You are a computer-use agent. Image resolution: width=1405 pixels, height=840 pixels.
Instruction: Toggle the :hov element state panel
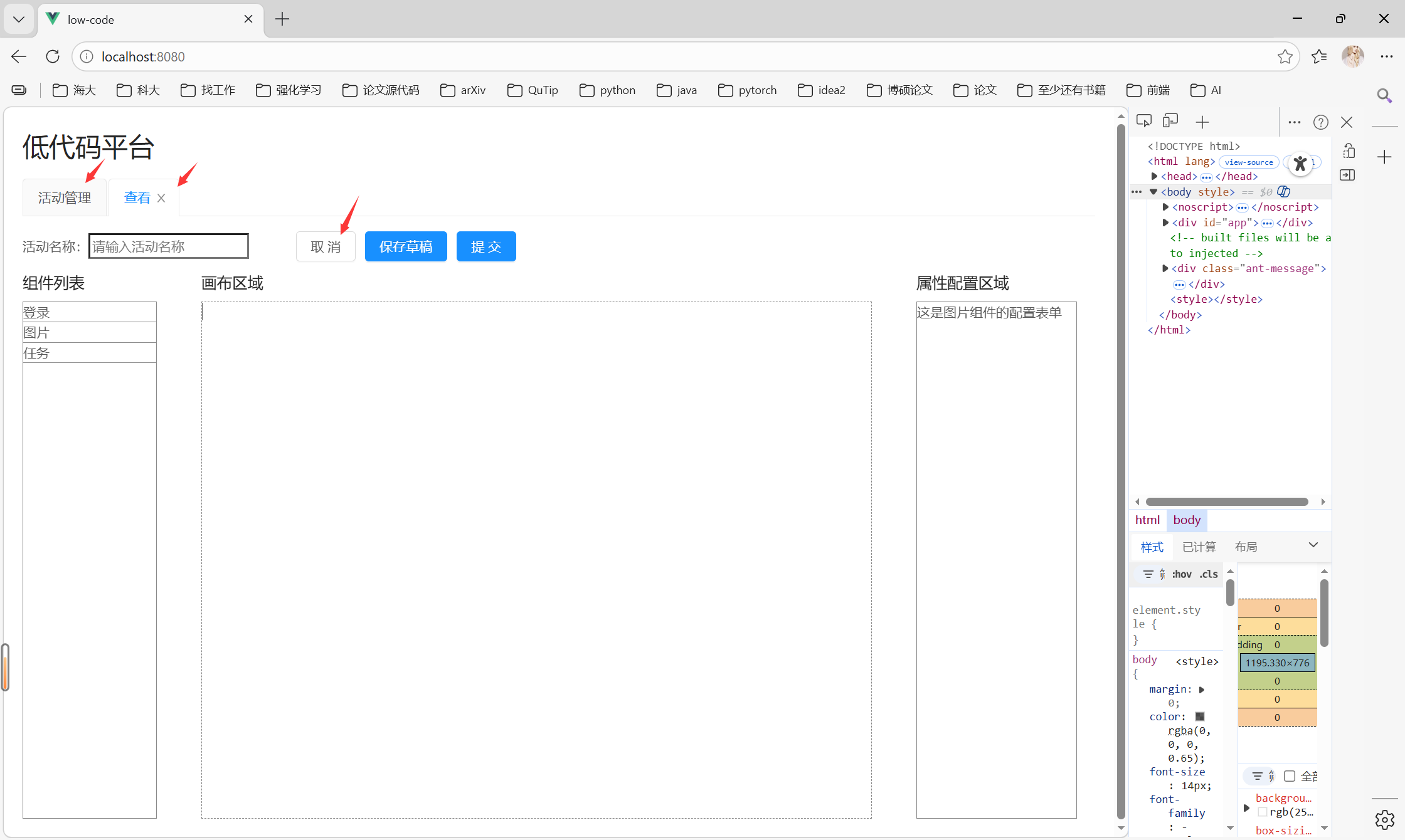pyautogui.click(x=1182, y=574)
